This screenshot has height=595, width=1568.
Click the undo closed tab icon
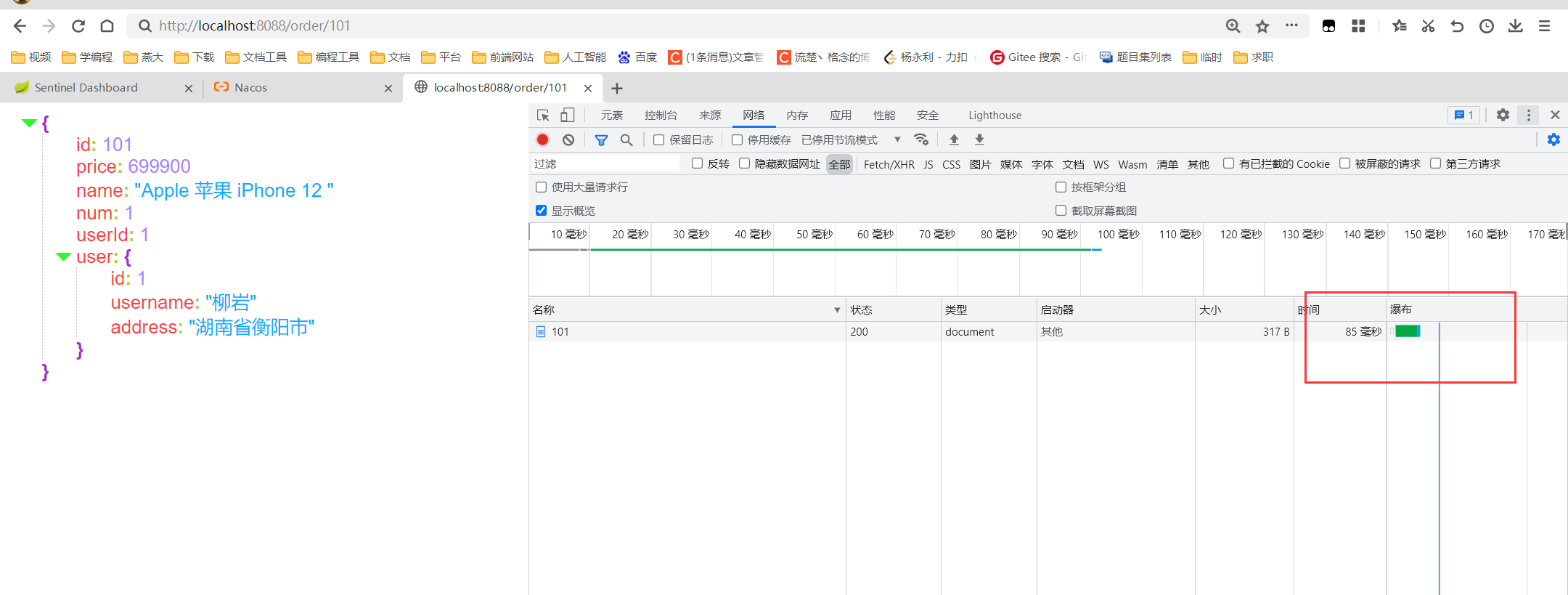pos(1457,26)
